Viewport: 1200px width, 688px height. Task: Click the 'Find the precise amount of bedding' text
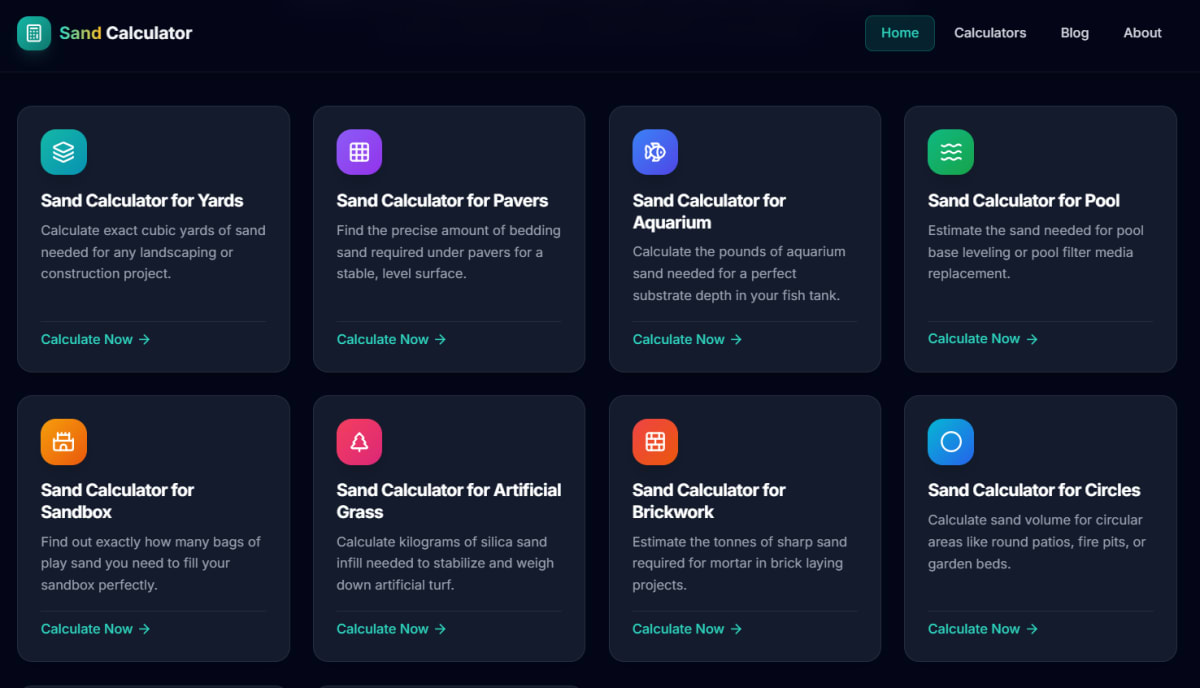click(449, 252)
